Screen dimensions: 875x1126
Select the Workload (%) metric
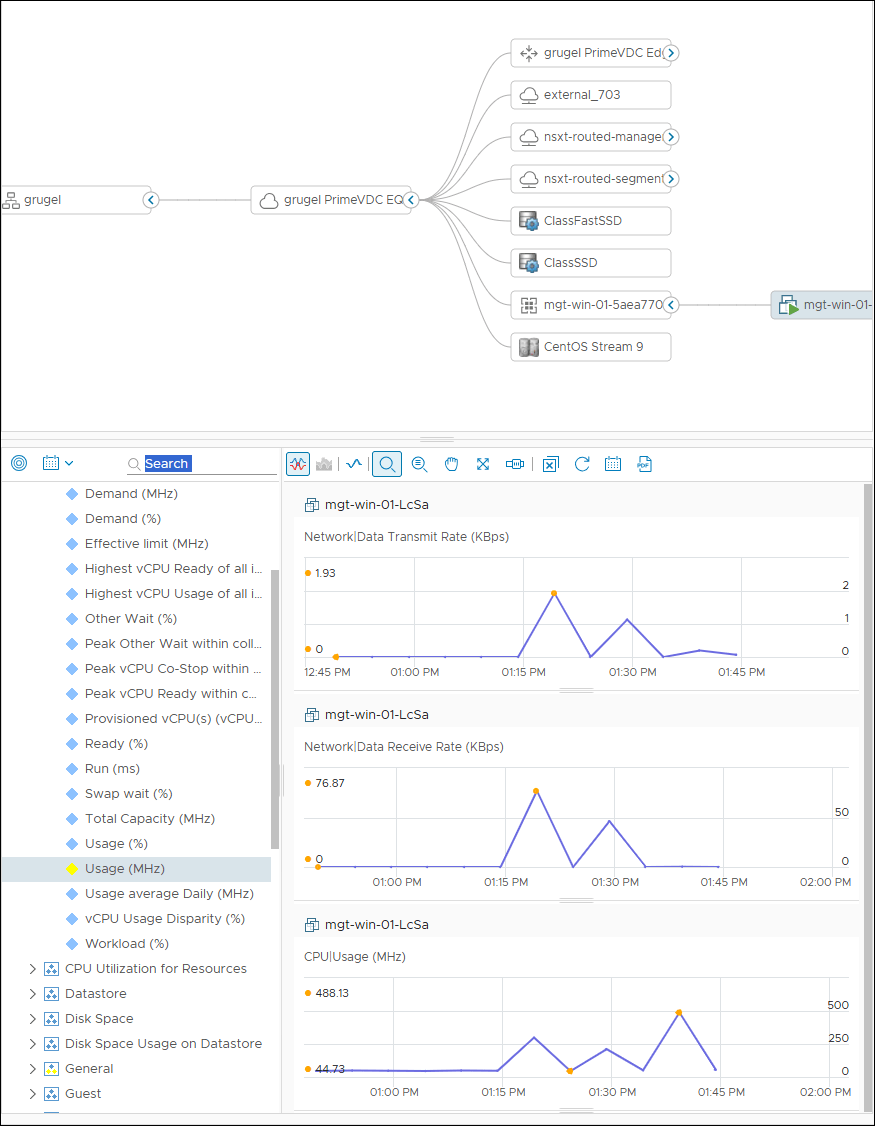point(126,944)
